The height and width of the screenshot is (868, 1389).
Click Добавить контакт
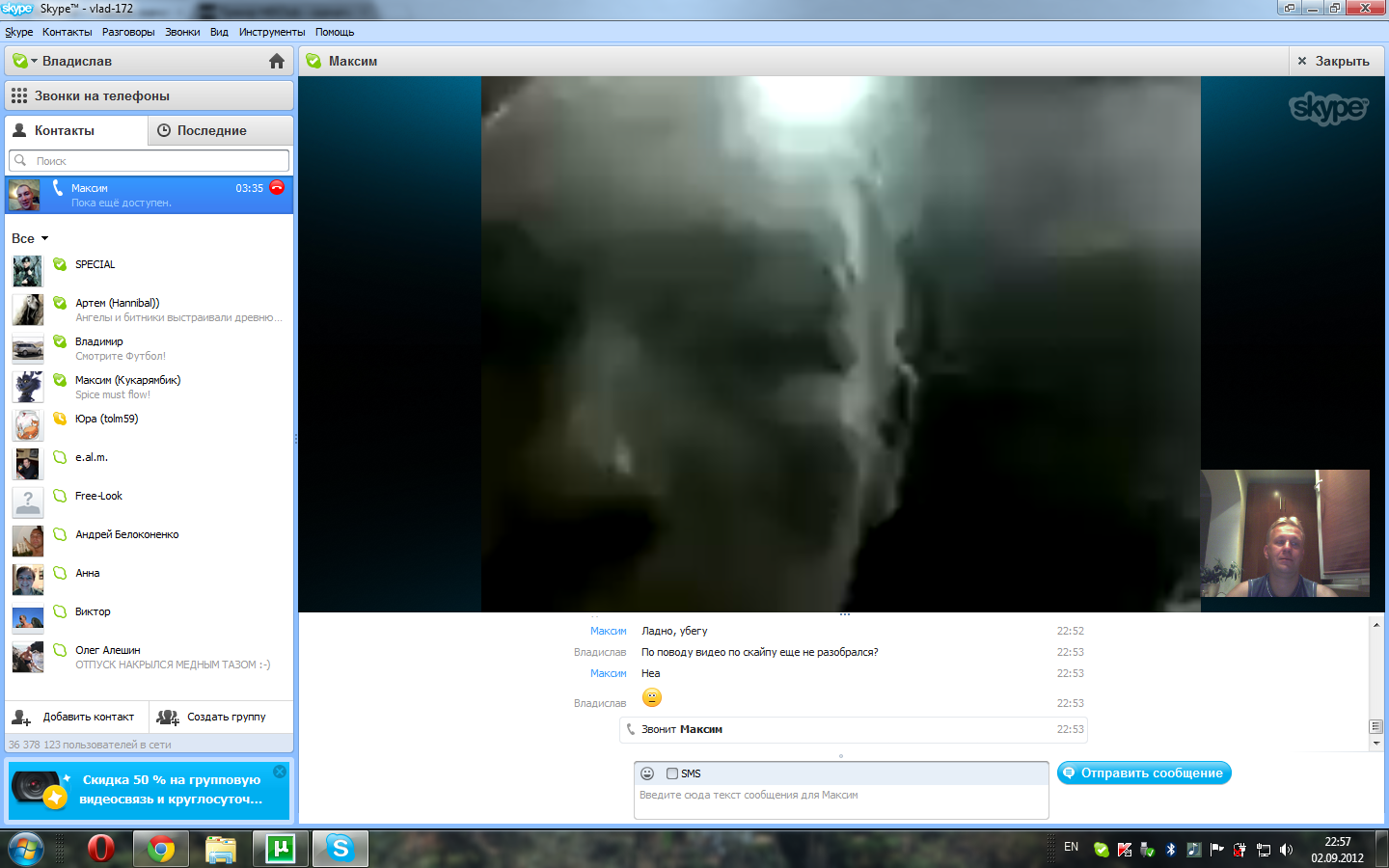[76, 717]
